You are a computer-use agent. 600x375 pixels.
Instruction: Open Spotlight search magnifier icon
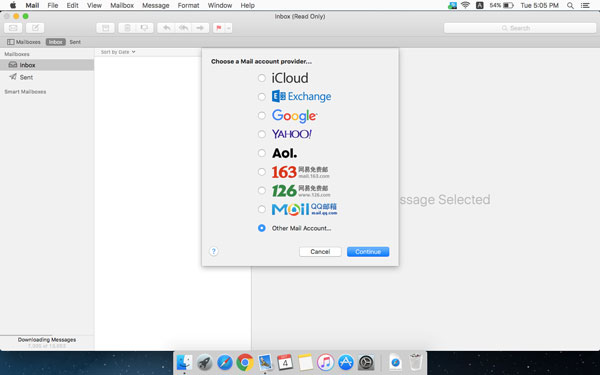tap(570, 5)
